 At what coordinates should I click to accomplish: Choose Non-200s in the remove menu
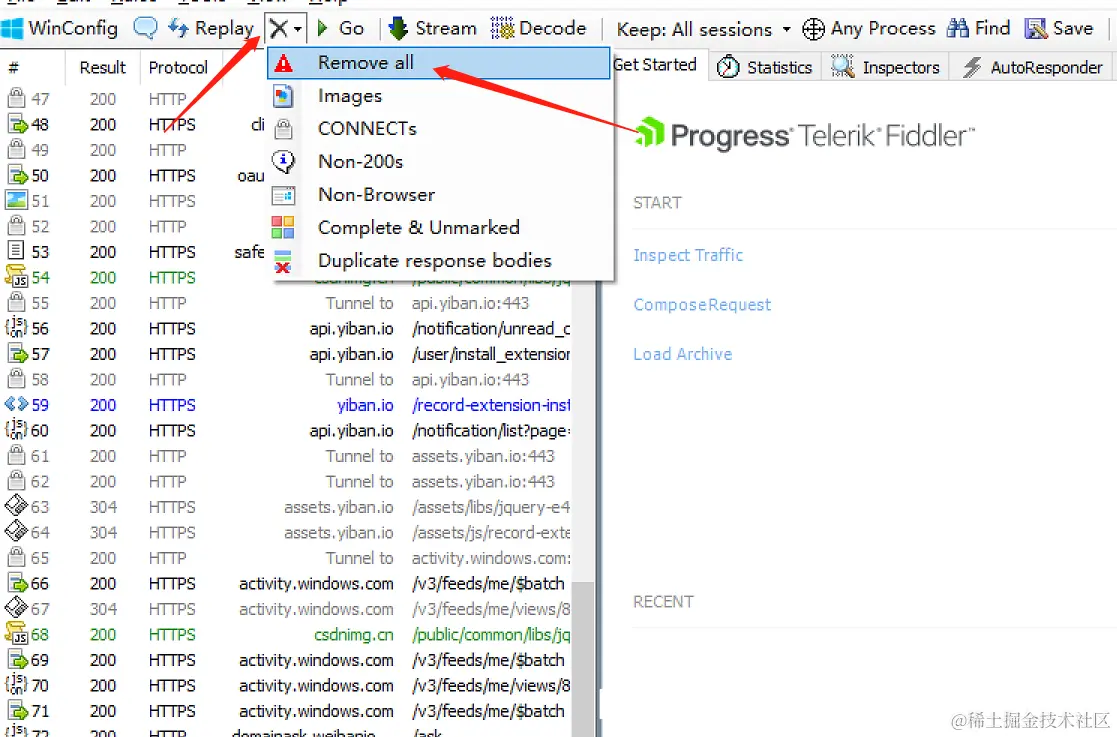(x=439, y=162)
